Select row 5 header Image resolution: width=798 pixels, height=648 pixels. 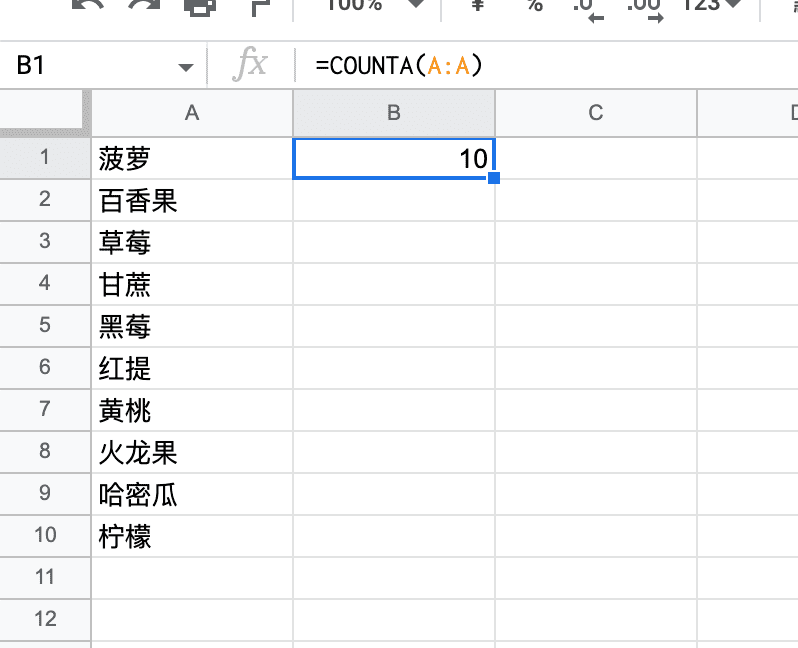tap(45, 325)
